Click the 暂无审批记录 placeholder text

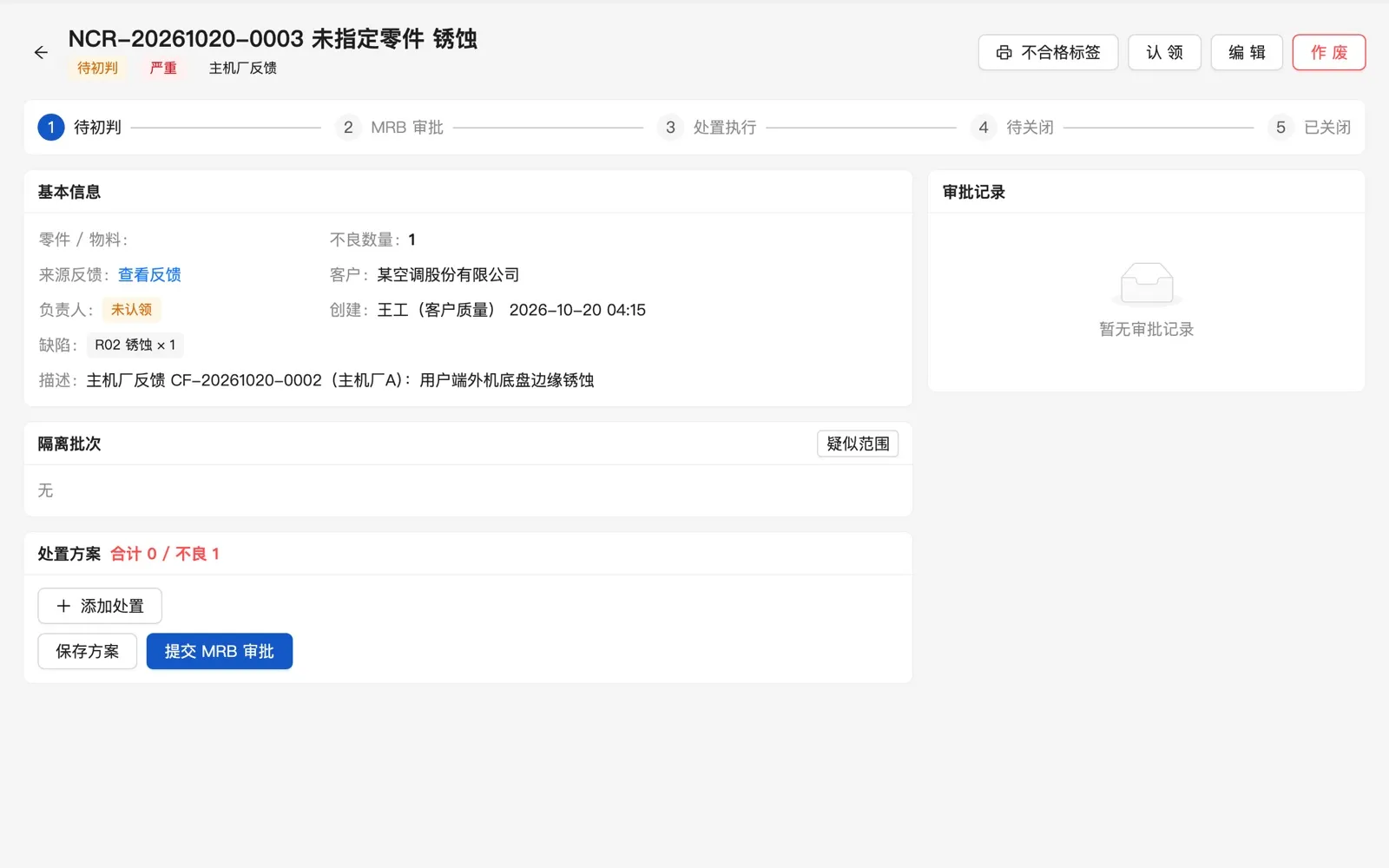1146,329
